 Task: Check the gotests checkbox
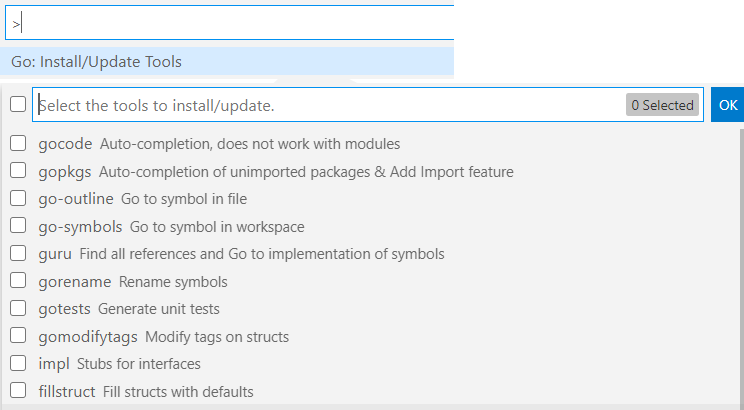[x=18, y=308]
